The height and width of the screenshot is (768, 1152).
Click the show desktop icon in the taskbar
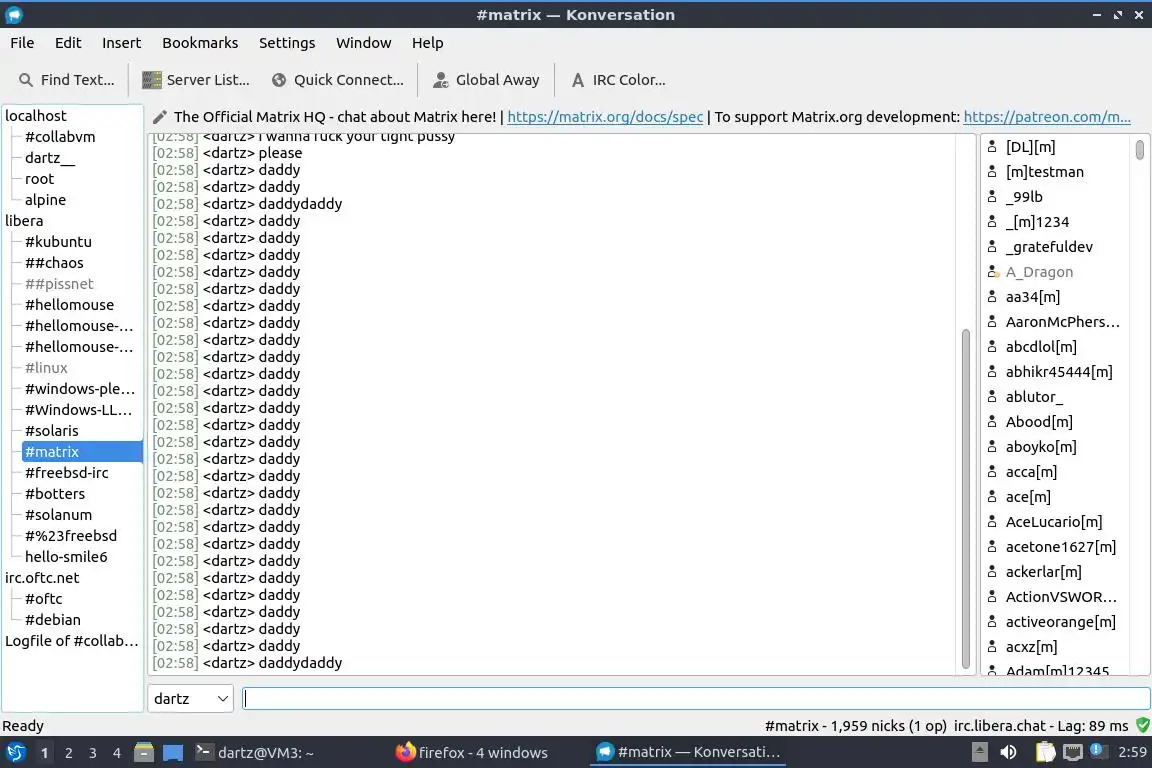173,753
